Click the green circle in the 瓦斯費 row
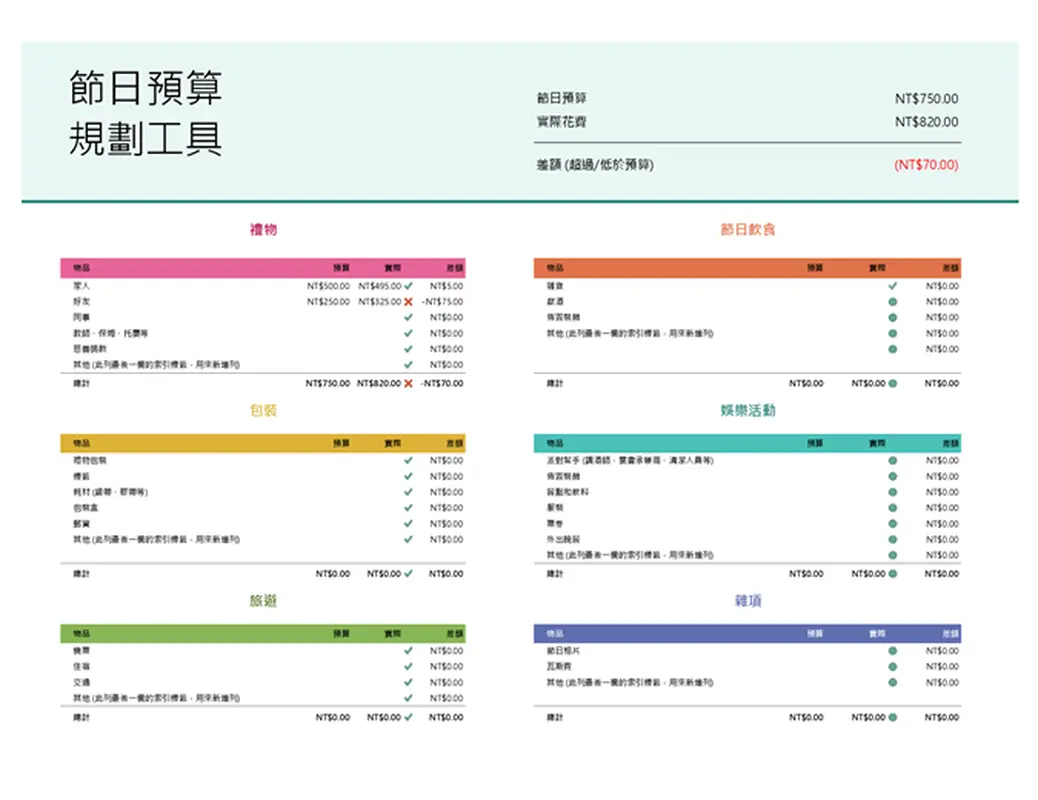The height and width of the screenshot is (800, 1038). pos(893,667)
